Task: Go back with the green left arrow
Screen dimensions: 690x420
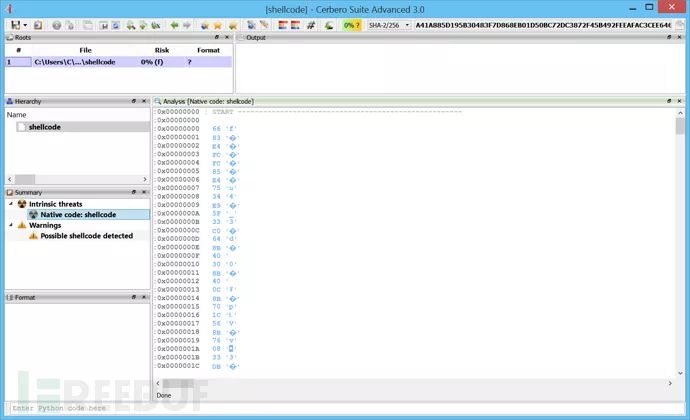Action: pyautogui.click(x=174, y=26)
